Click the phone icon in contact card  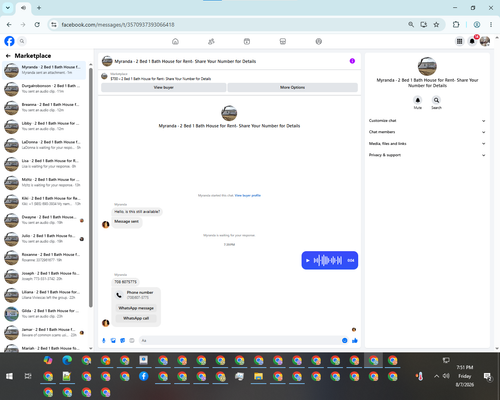119,295
